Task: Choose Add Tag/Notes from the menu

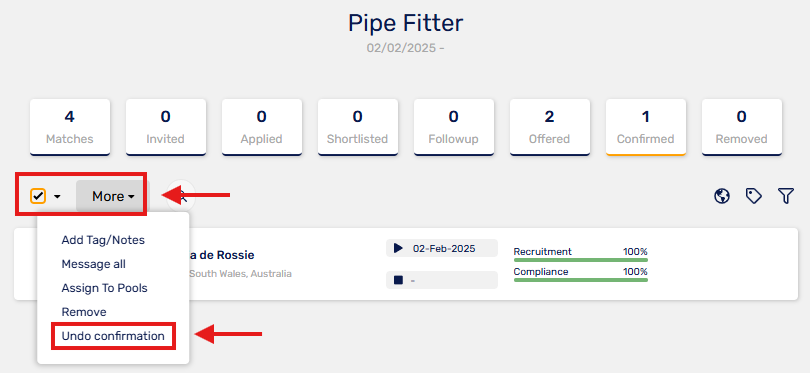Action: point(103,240)
